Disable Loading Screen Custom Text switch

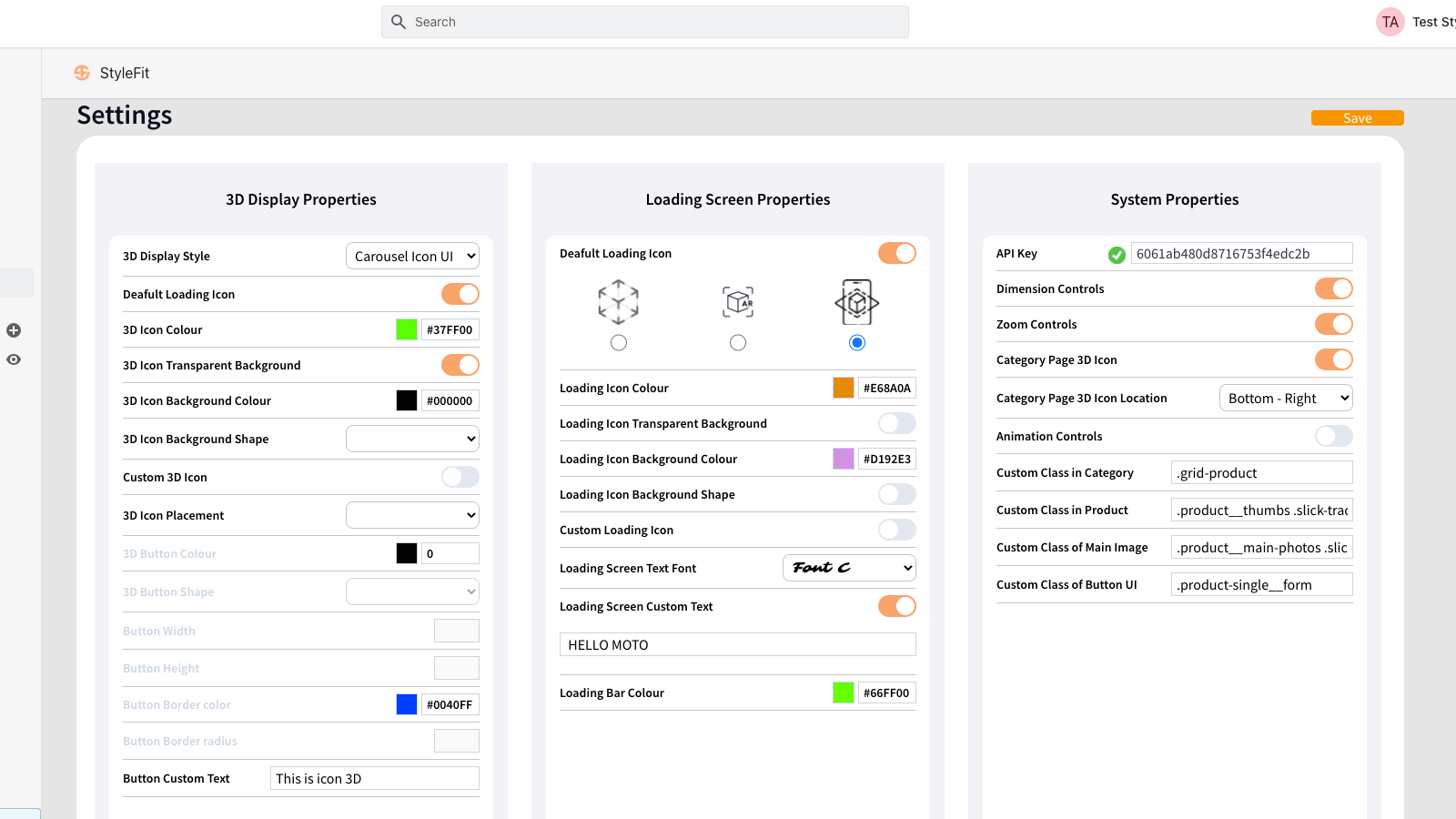[897, 606]
